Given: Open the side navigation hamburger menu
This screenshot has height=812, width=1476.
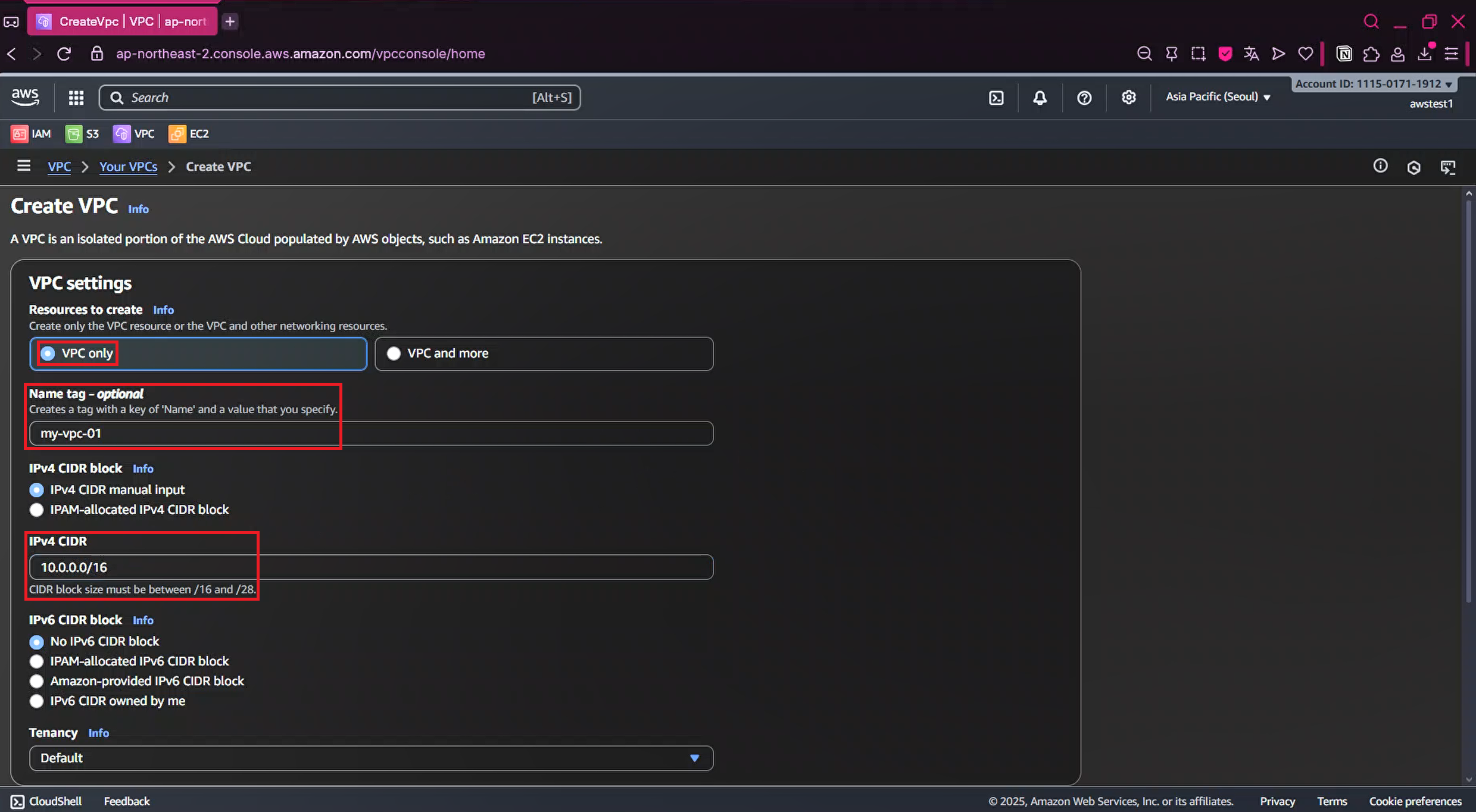Looking at the screenshot, I should (x=24, y=166).
